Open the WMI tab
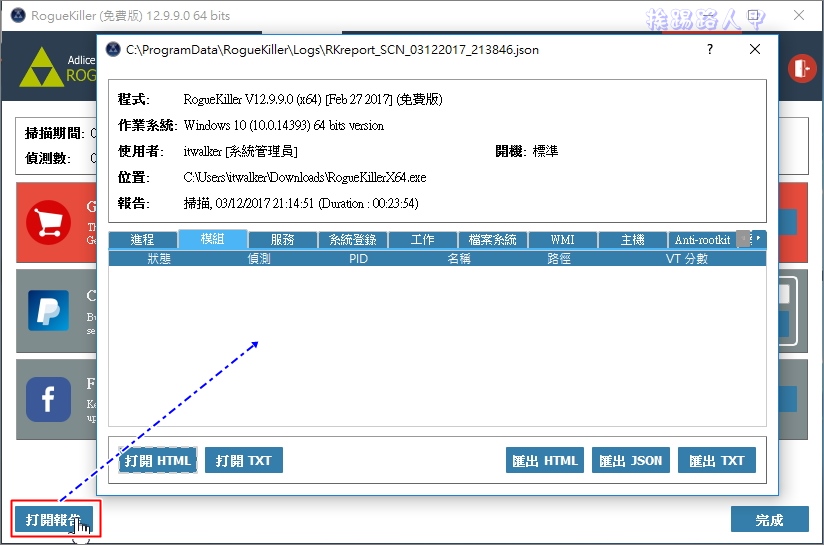Image resolution: width=824 pixels, height=545 pixels. [x=562, y=240]
